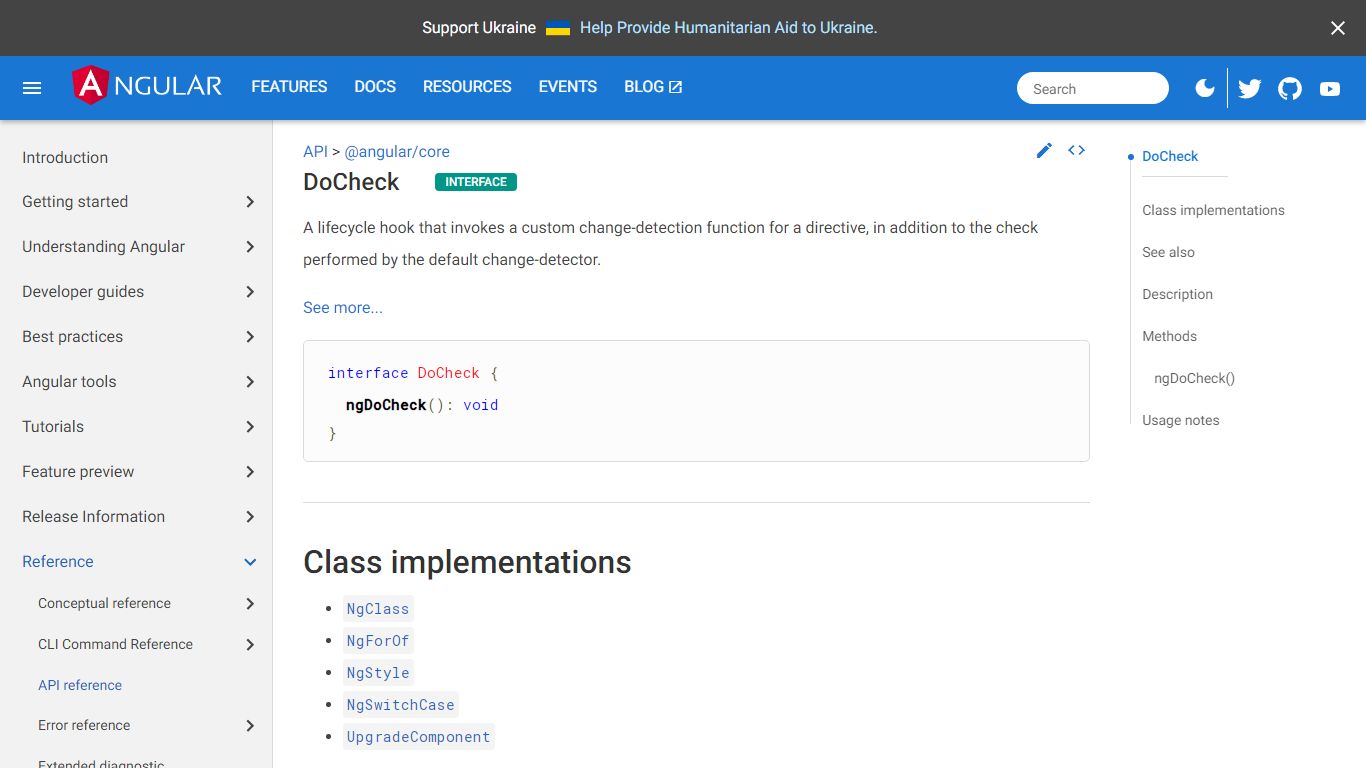Open Angular's YouTube channel icon

[x=1330, y=89]
